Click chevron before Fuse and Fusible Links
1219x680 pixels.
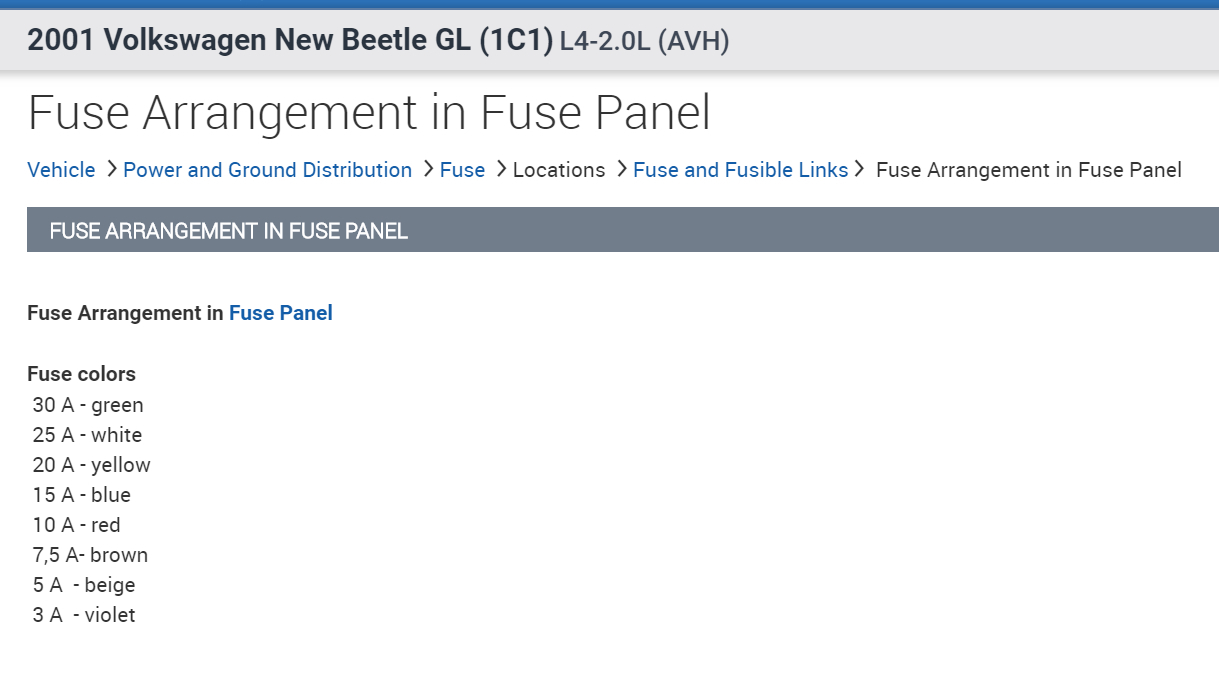621,170
